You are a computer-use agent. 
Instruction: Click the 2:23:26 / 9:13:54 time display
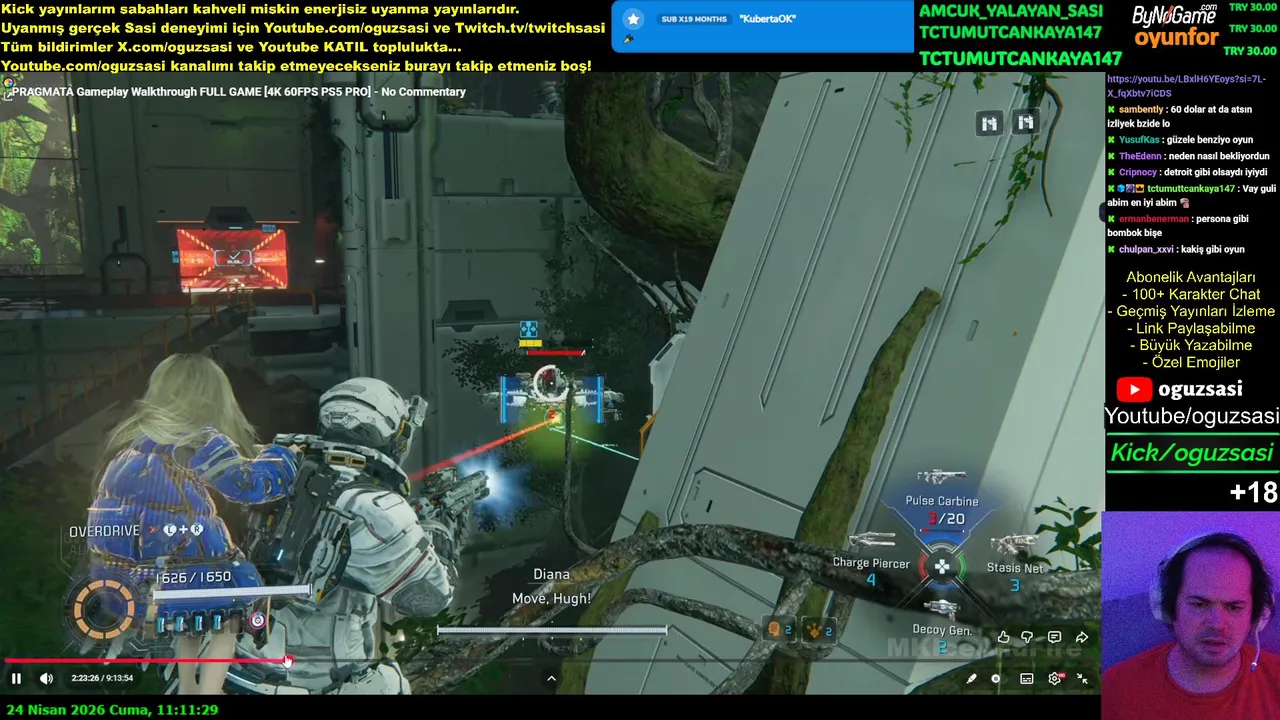point(102,678)
